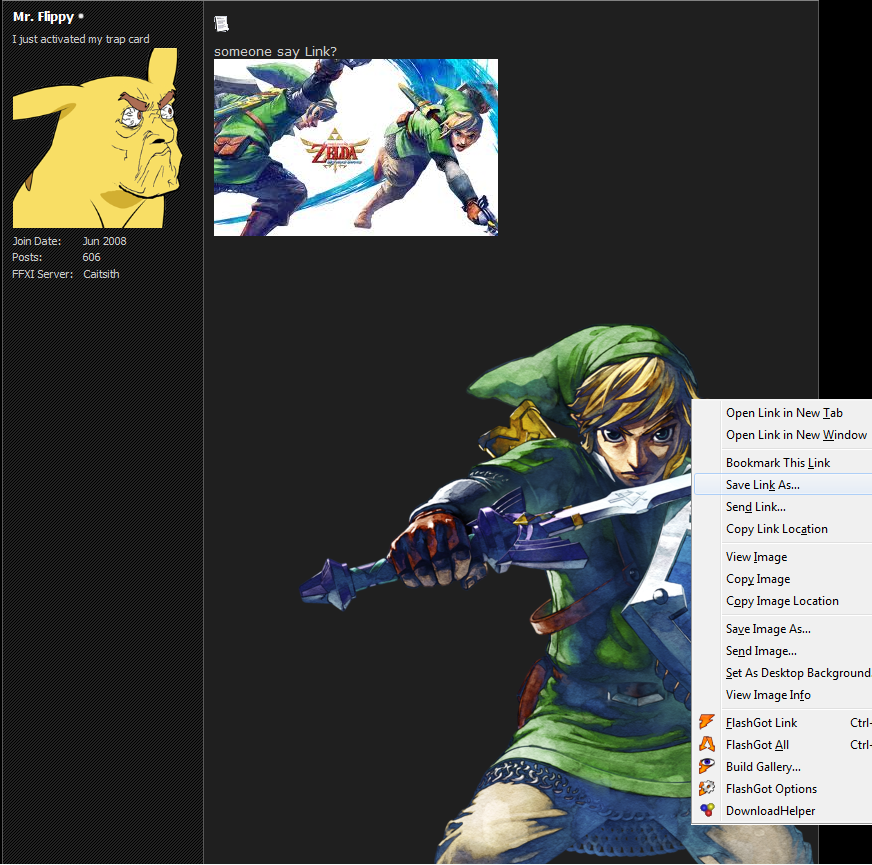The width and height of the screenshot is (872, 865).
Task: Choose Open Link in New Window
Action: pos(783,435)
